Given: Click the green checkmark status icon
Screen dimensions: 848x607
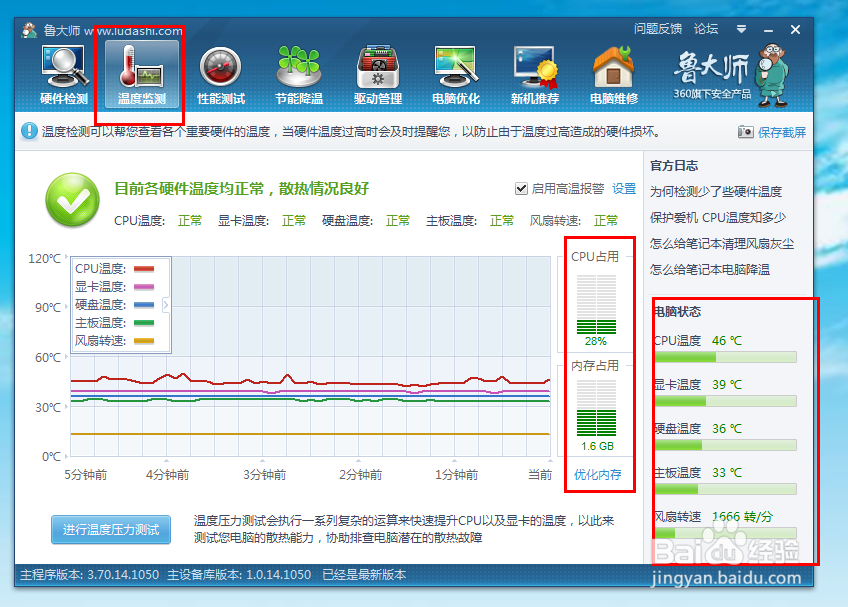Looking at the screenshot, I should pyautogui.click(x=72, y=200).
